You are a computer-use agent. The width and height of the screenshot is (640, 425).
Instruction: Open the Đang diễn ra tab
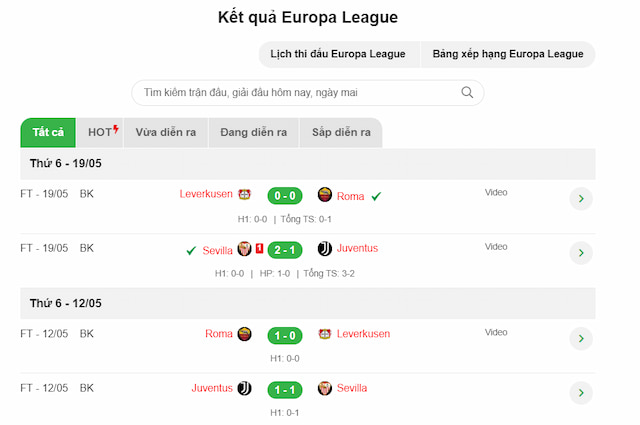point(253,132)
